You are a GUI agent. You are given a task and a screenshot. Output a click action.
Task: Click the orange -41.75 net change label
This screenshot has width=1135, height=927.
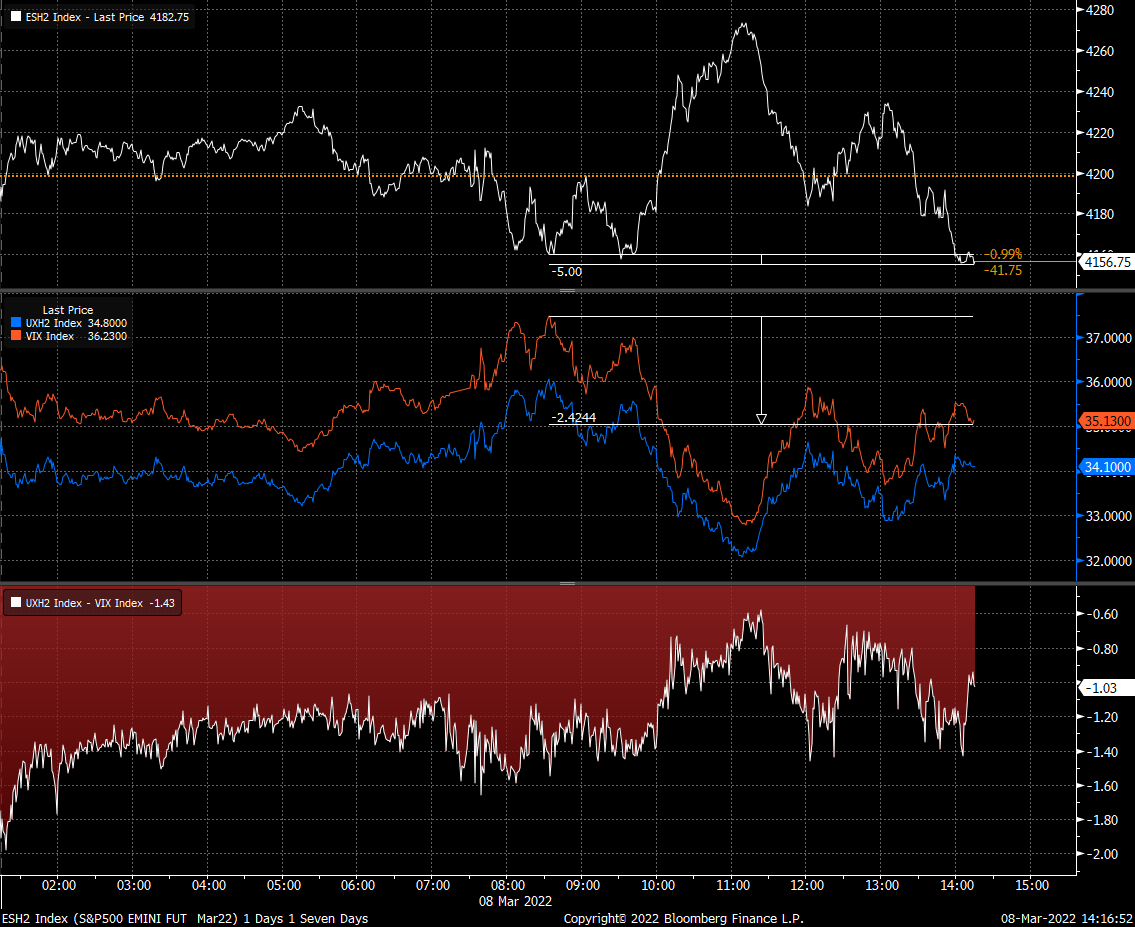[x=1003, y=271]
